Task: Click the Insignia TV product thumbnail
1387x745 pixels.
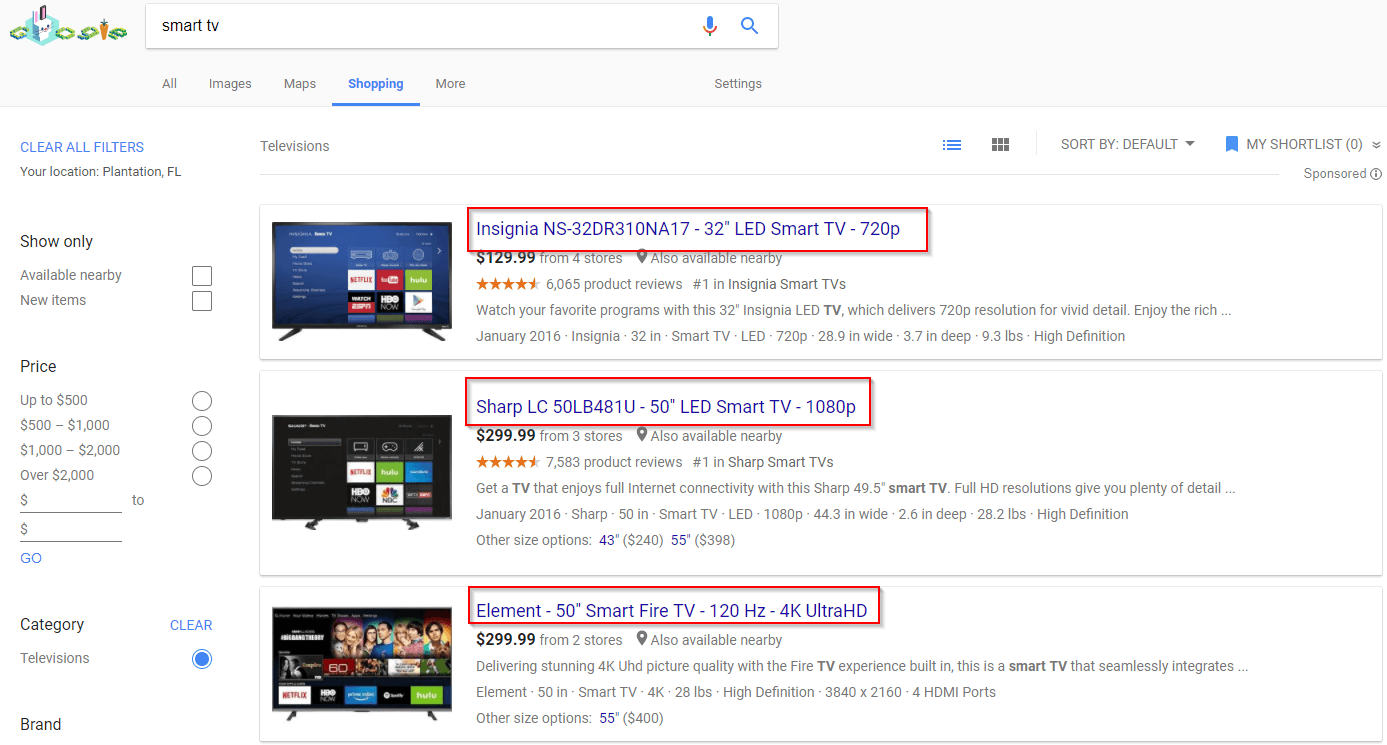Action: click(361, 283)
